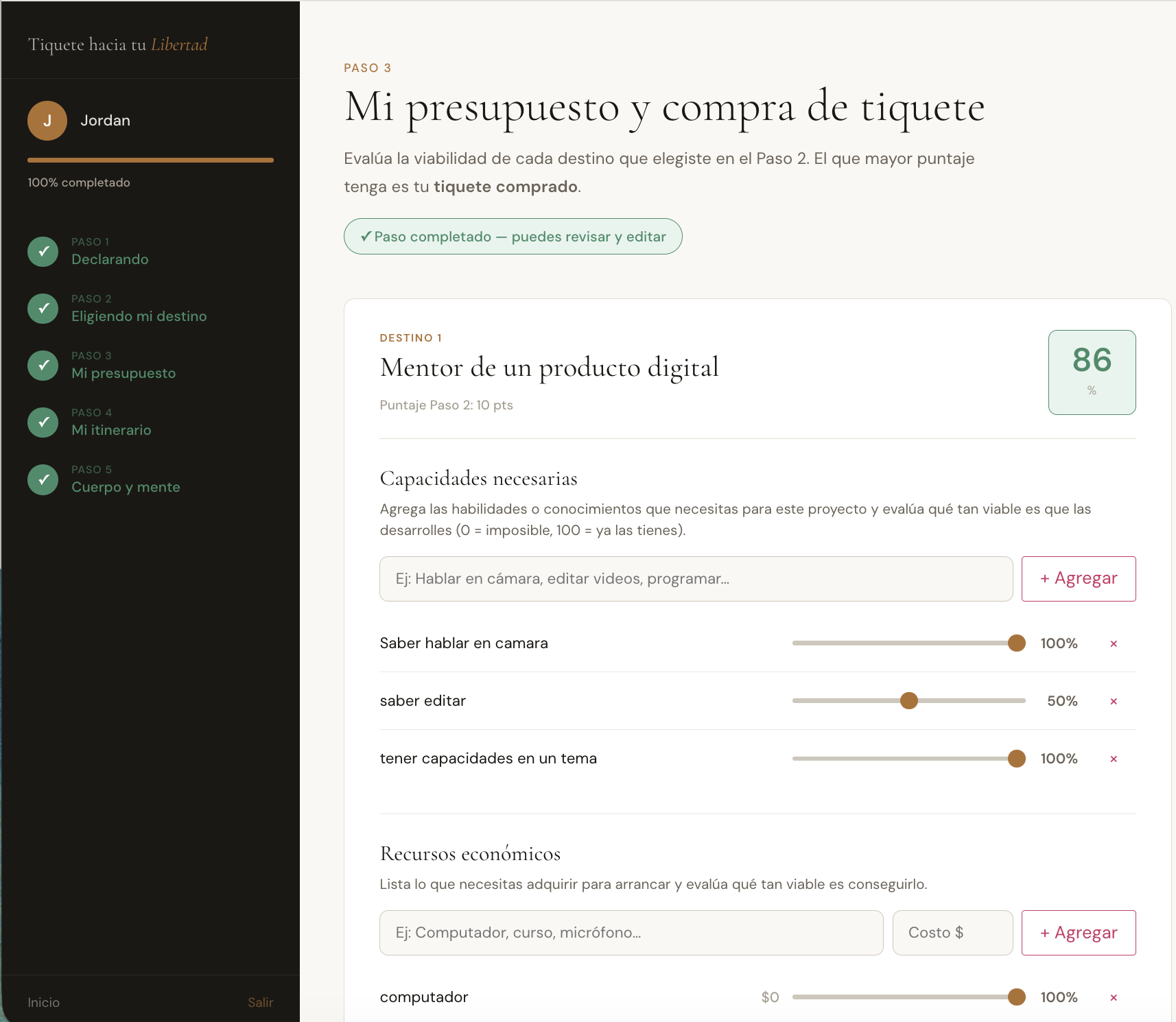
Task: Adjust the 'saber editar' slider handle
Action: (909, 701)
